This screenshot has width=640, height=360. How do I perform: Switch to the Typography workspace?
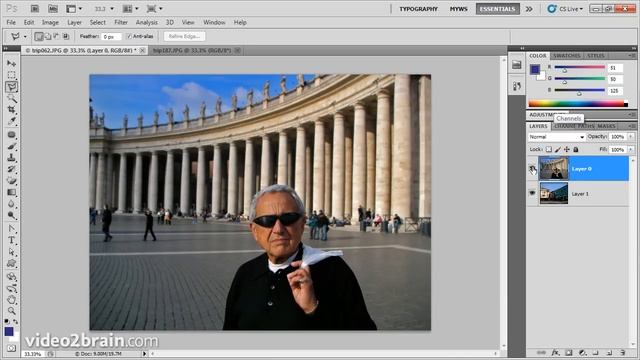tap(418, 9)
